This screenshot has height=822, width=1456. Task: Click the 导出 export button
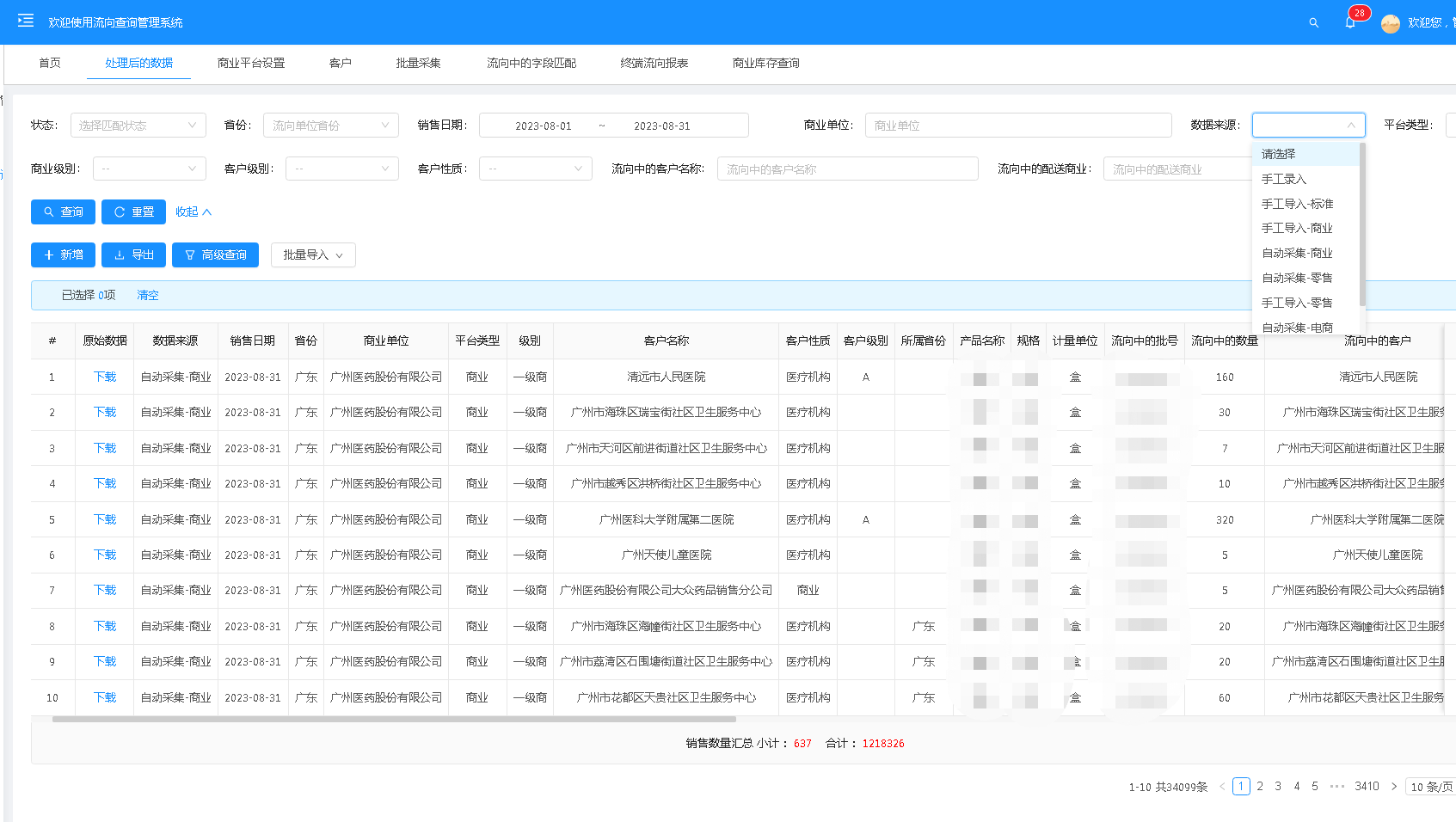pyautogui.click(x=133, y=255)
